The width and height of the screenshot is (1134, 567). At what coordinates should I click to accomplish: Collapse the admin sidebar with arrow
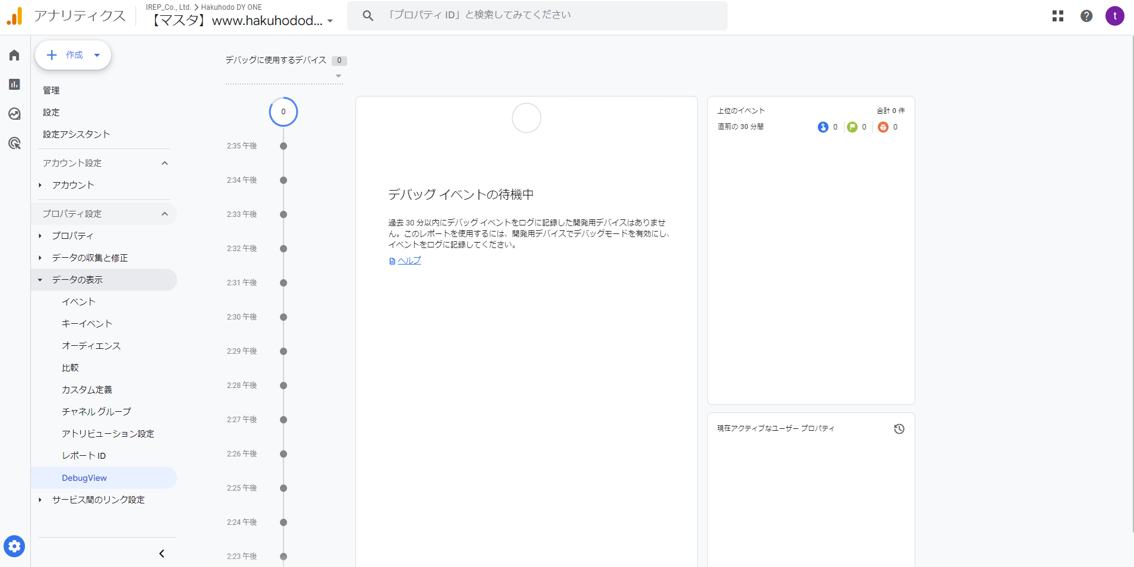coord(162,553)
